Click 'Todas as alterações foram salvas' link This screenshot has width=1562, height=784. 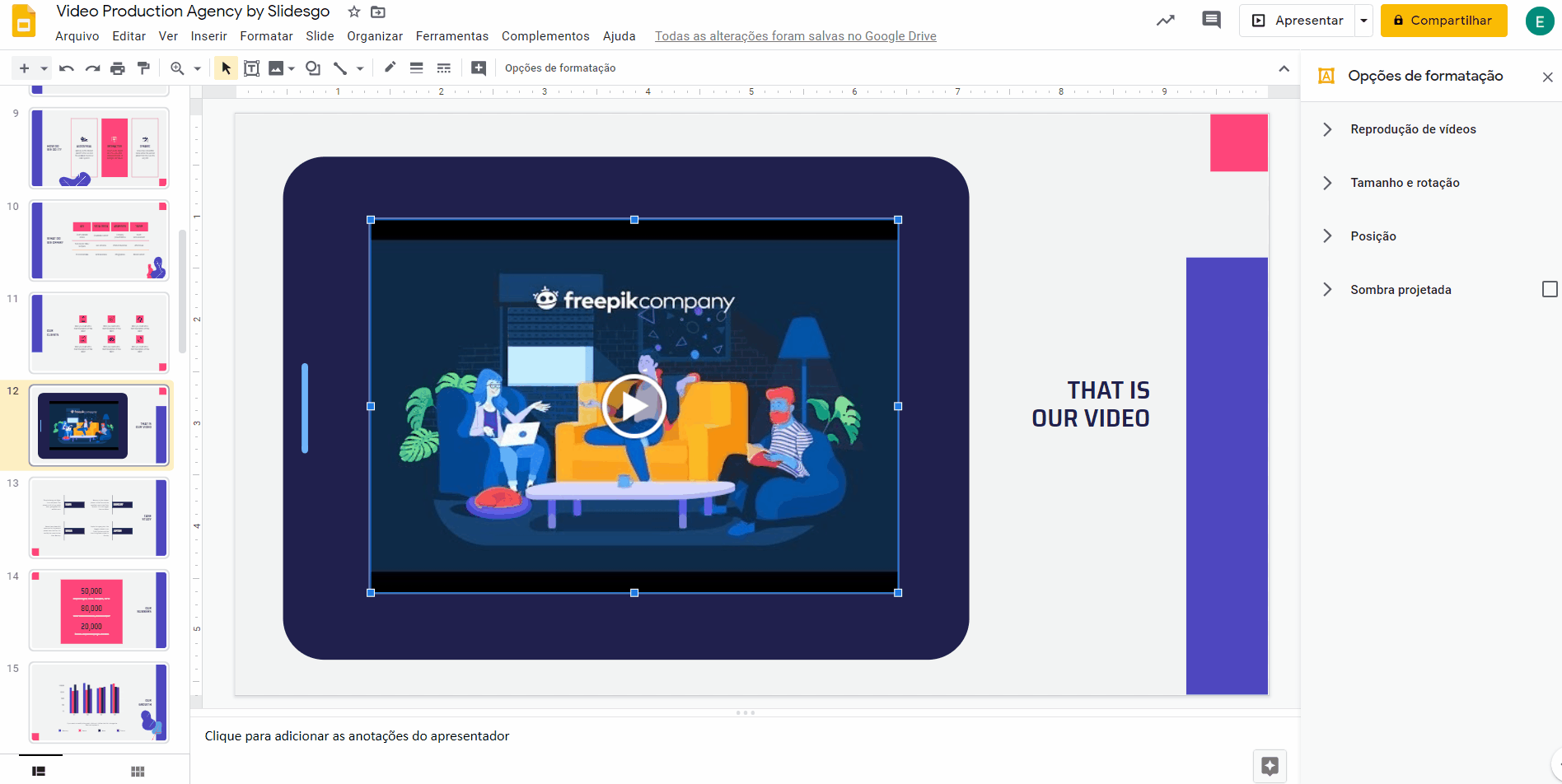point(796,36)
